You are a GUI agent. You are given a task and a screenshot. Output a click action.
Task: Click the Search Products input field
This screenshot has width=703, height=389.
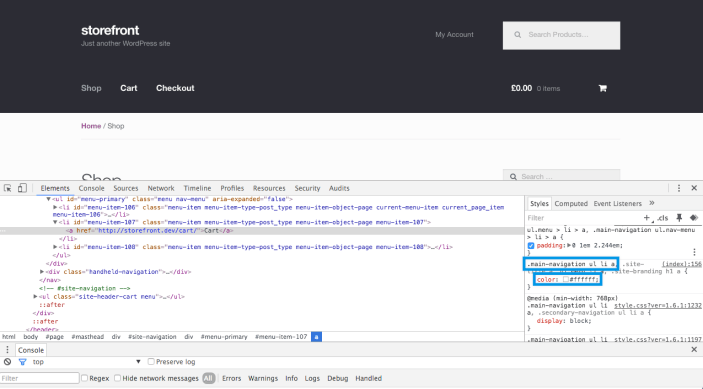561,35
